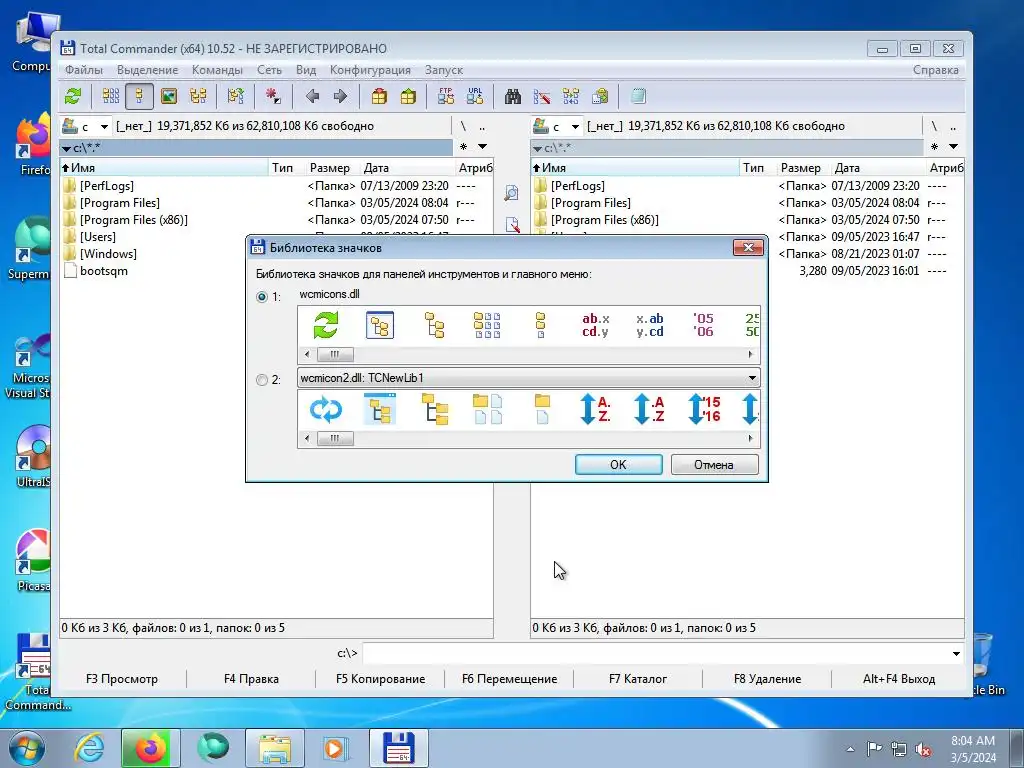Click right scroll arrow of wcmicons.dll list
Screen dimensions: 1024x768
click(750, 355)
